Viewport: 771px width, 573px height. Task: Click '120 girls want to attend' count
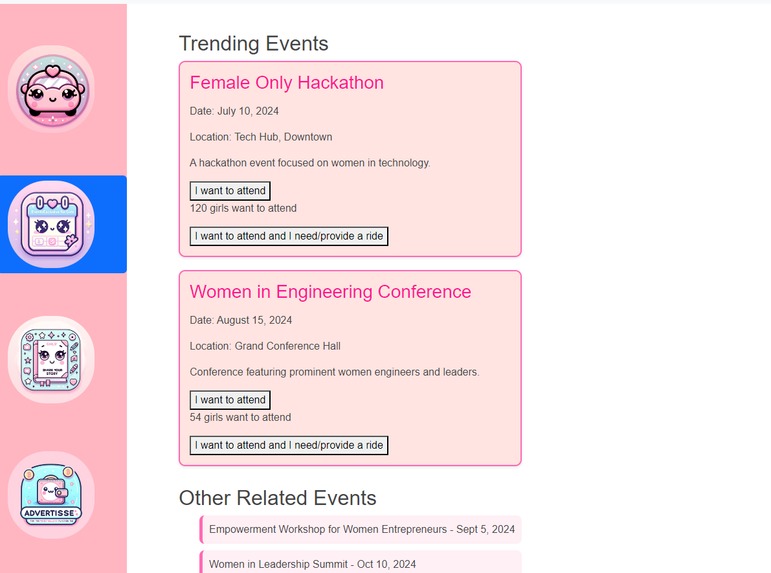click(243, 208)
